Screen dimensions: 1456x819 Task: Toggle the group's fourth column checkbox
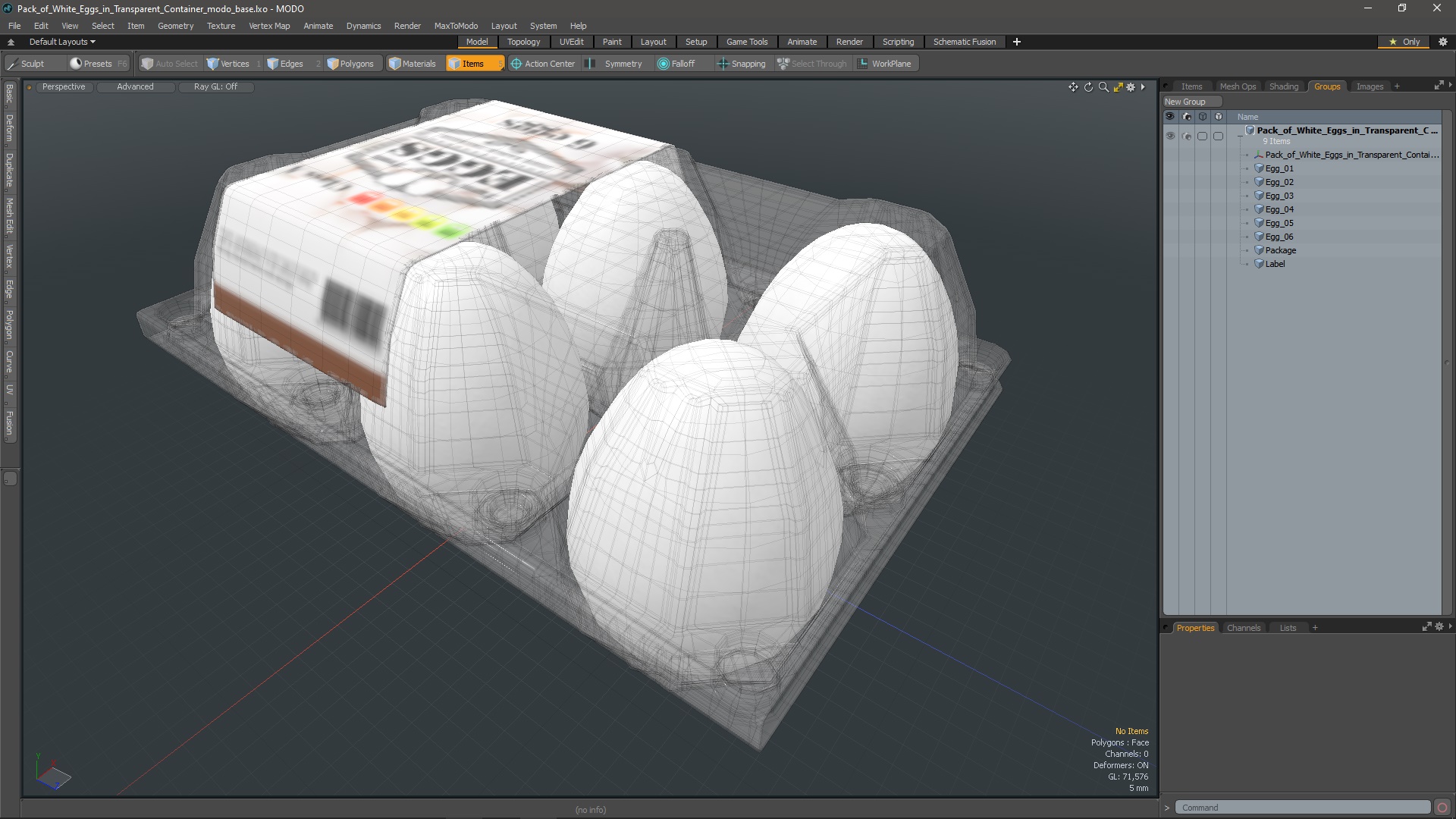(1218, 136)
